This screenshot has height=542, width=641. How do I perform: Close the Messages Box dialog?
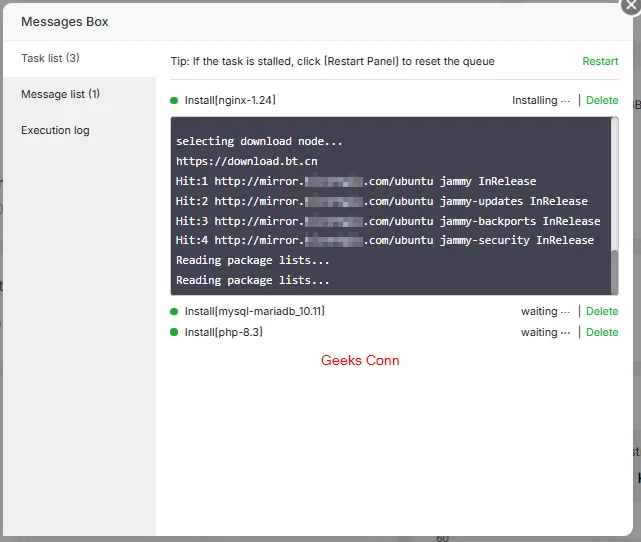pos(631,5)
